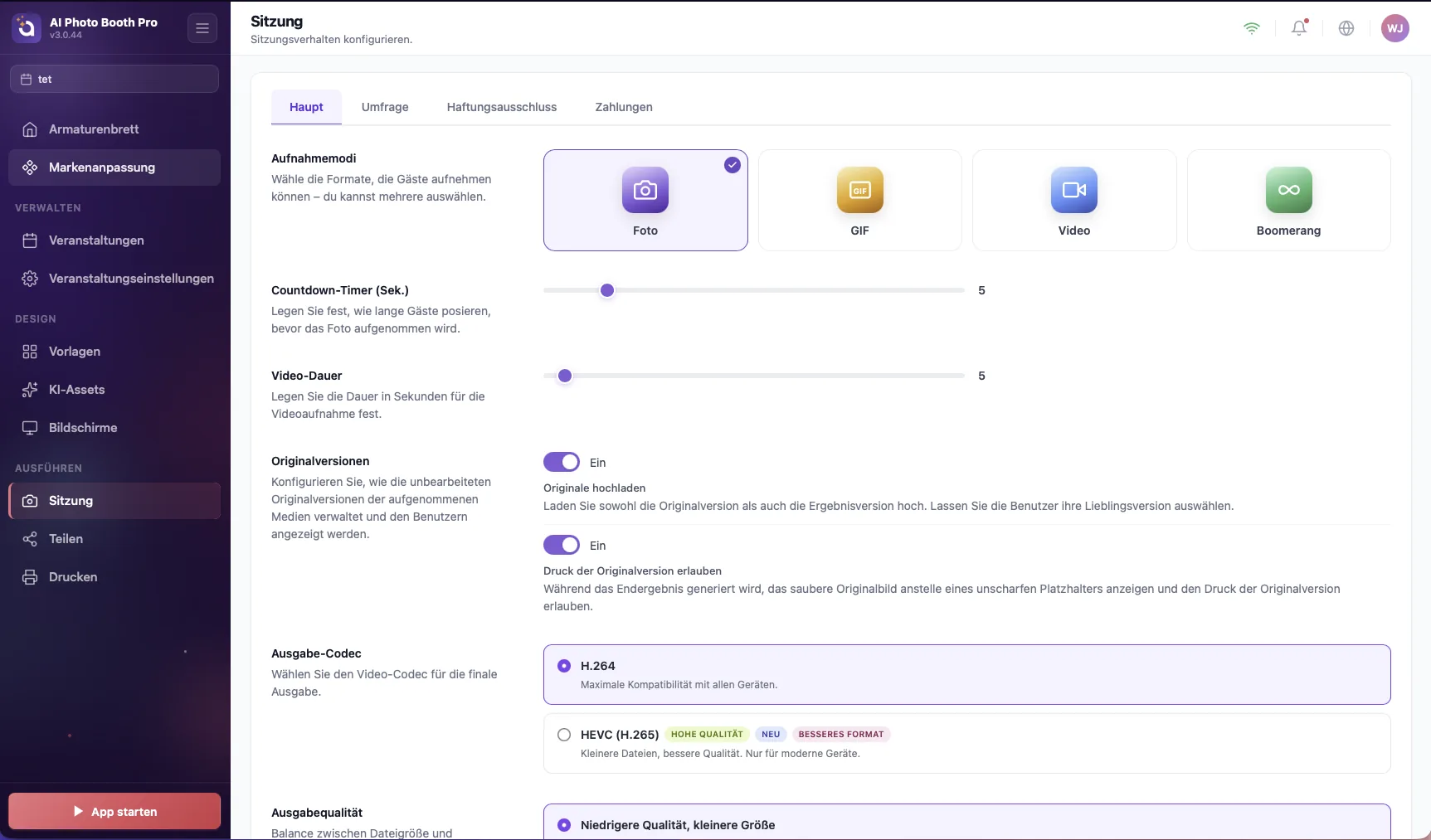
Task: Check the Wi-Fi connection status icon
Action: (x=1252, y=28)
